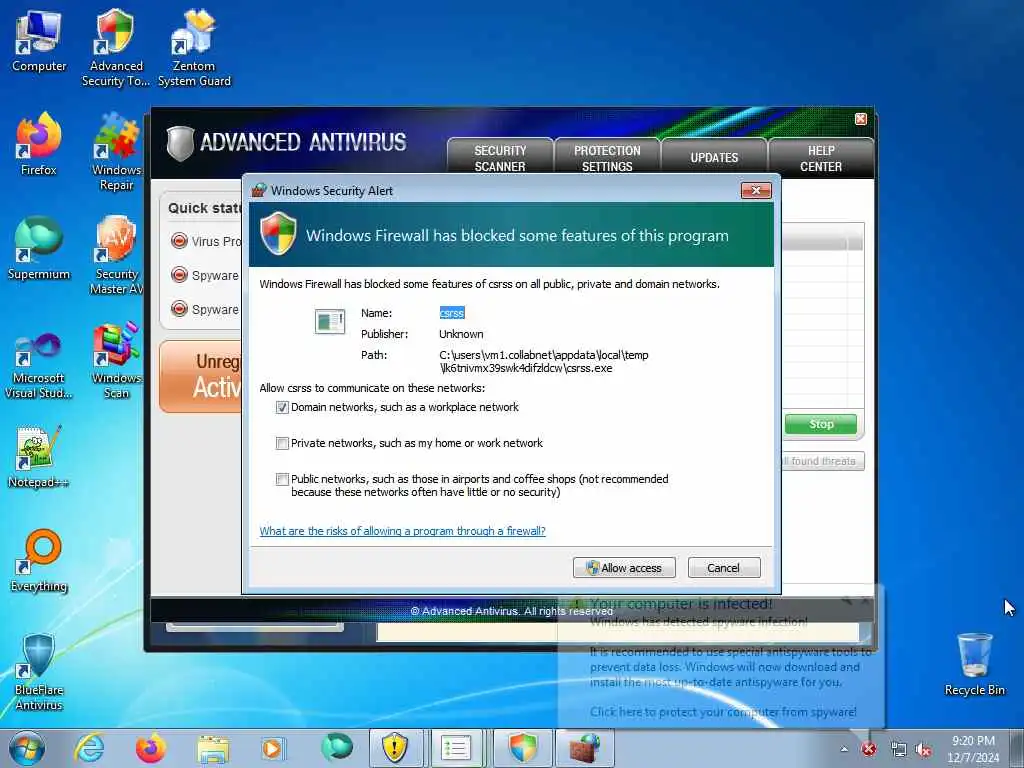Open the Help Center tab
1024x768 pixels.
point(821,158)
